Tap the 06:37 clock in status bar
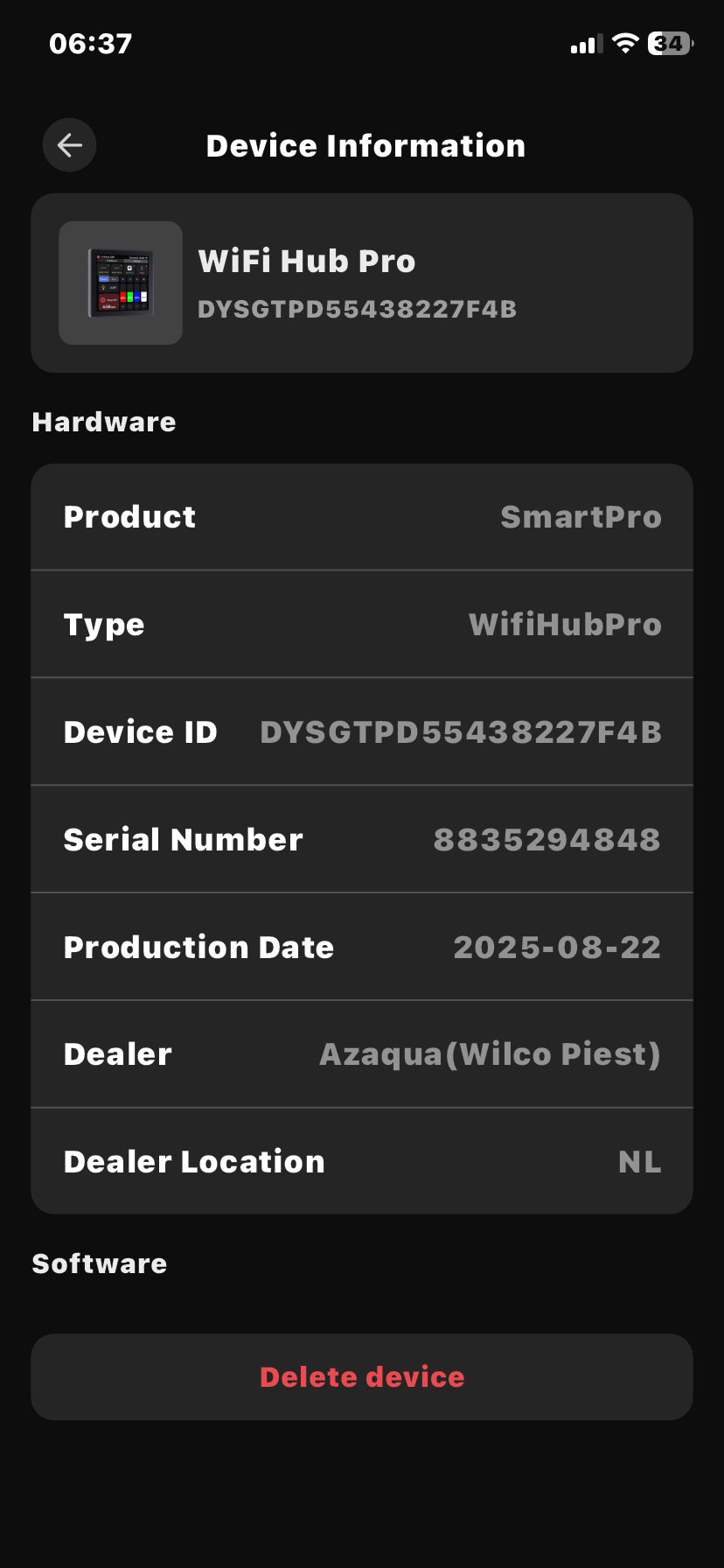The width and height of the screenshot is (724, 1568). [x=91, y=44]
